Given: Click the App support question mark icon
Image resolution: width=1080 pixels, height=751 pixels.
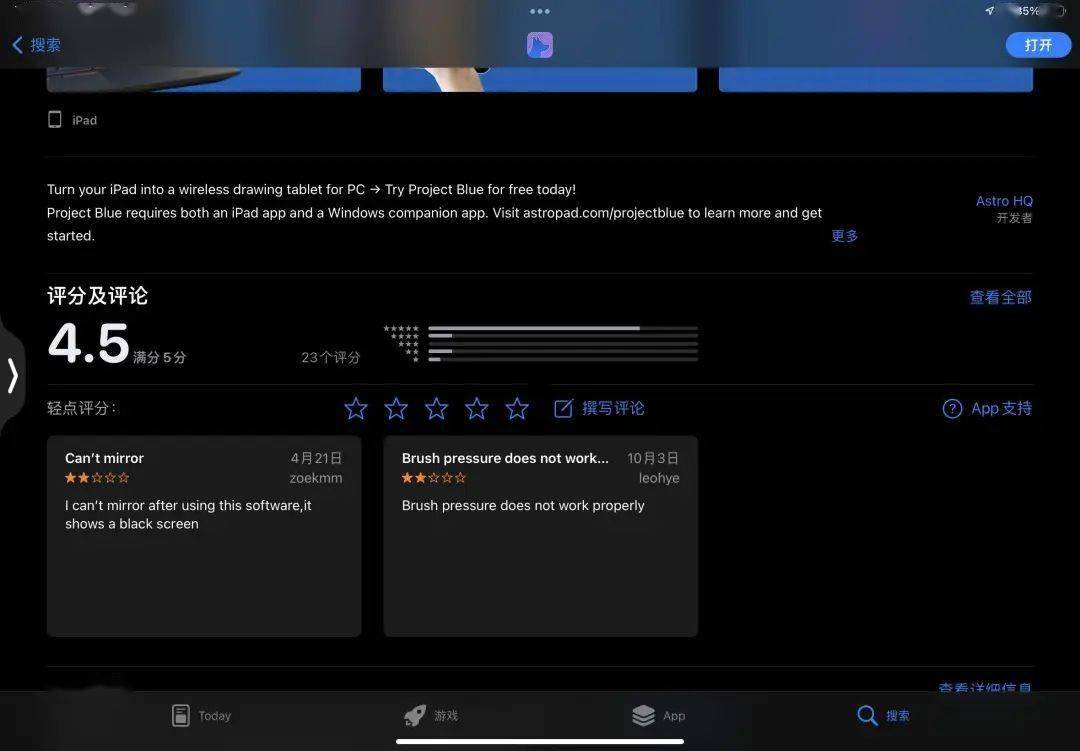Looking at the screenshot, I should coord(952,408).
